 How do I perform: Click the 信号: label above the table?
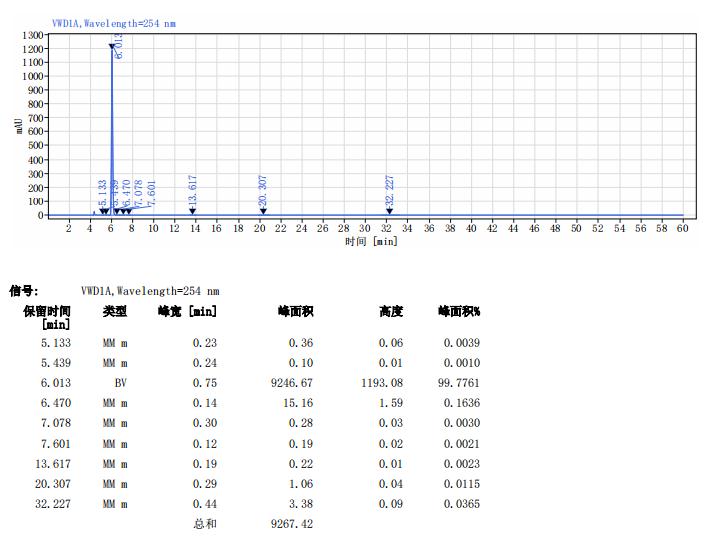tap(23, 291)
